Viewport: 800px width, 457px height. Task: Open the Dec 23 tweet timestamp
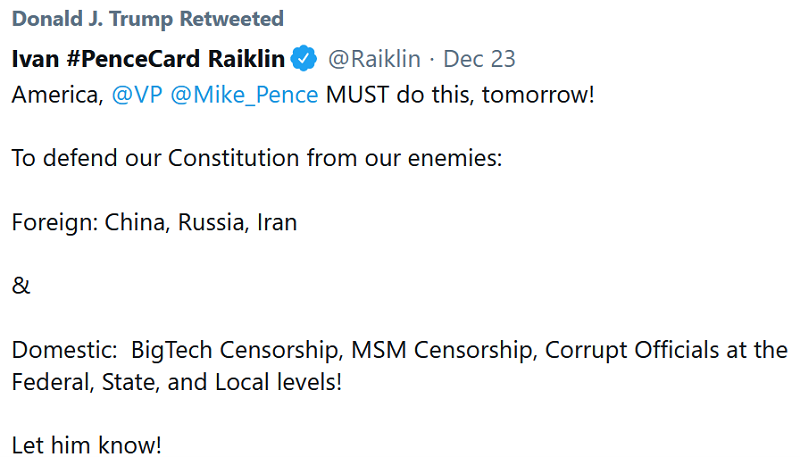pyautogui.click(x=479, y=59)
